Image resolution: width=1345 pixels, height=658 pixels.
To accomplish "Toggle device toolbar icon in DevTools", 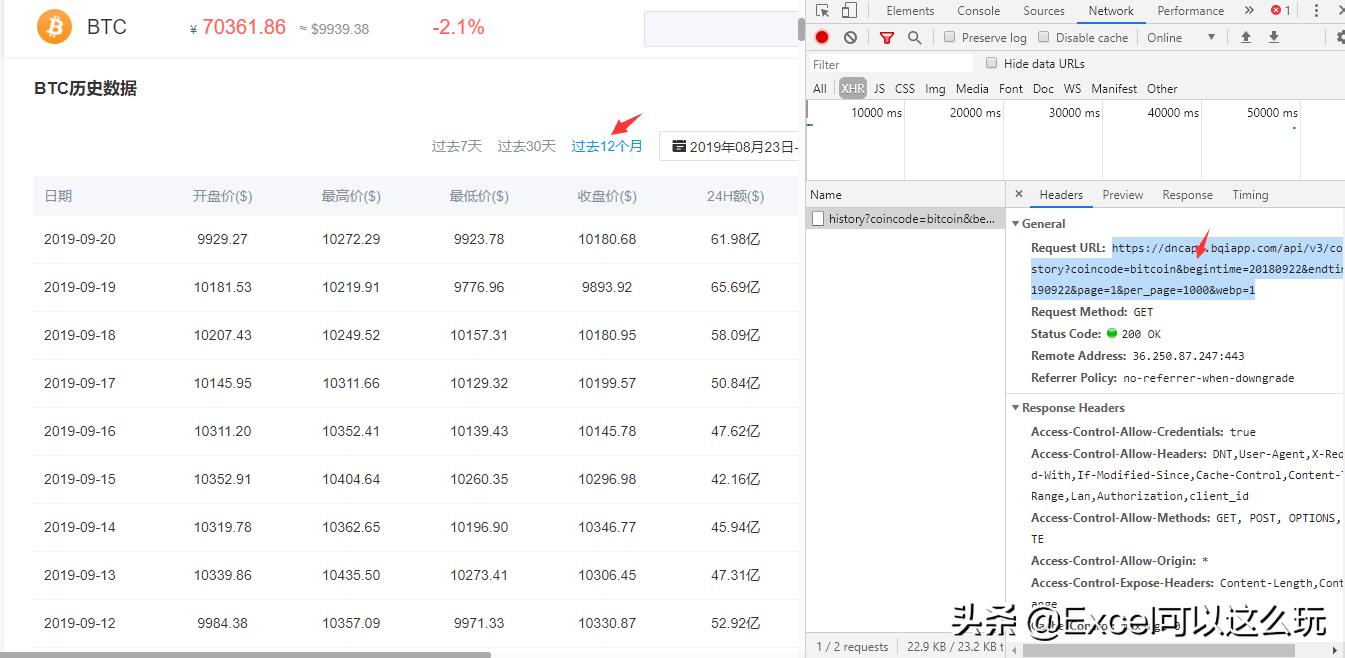I will click(x=849, y=11).
